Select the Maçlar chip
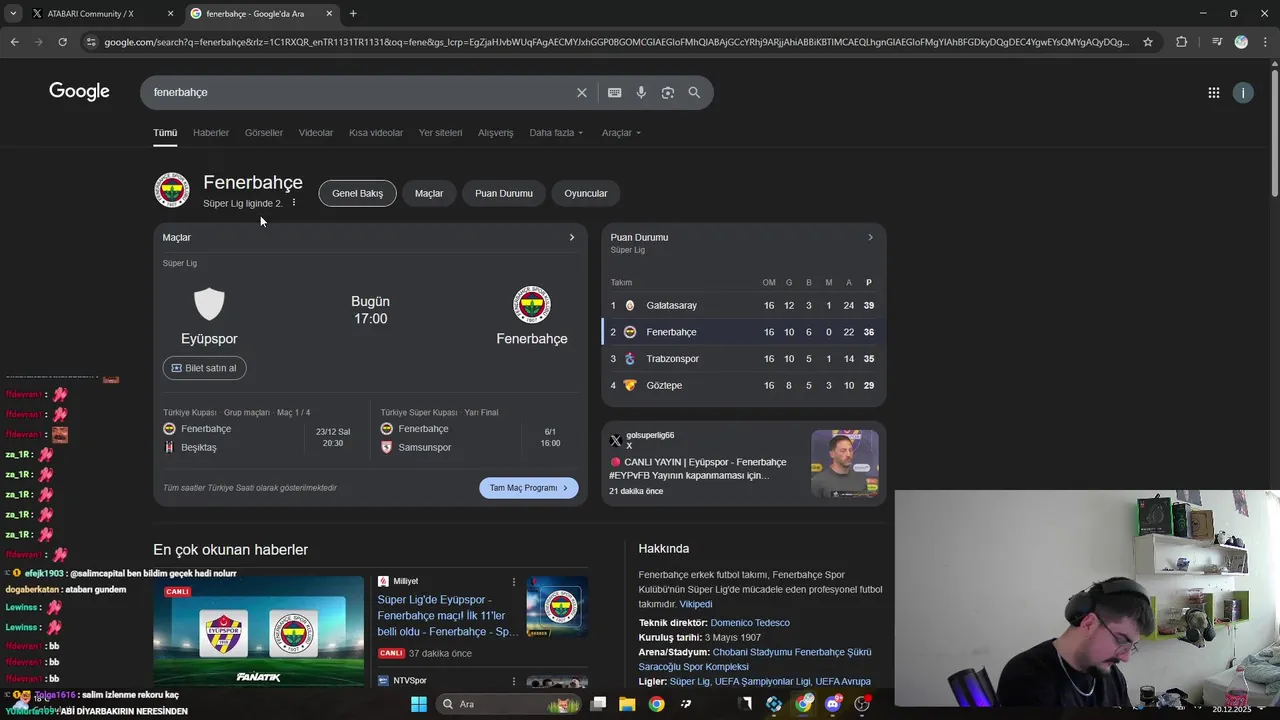The image size is (1280, 720). point(429,193)
